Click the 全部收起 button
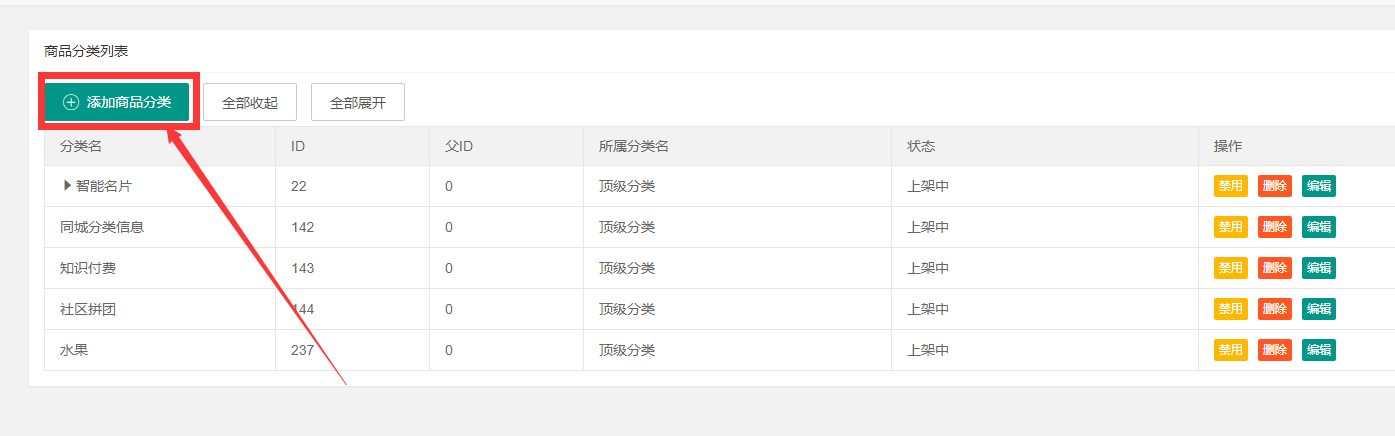The height and width of the screenshot is (436, 1395). 250,102
